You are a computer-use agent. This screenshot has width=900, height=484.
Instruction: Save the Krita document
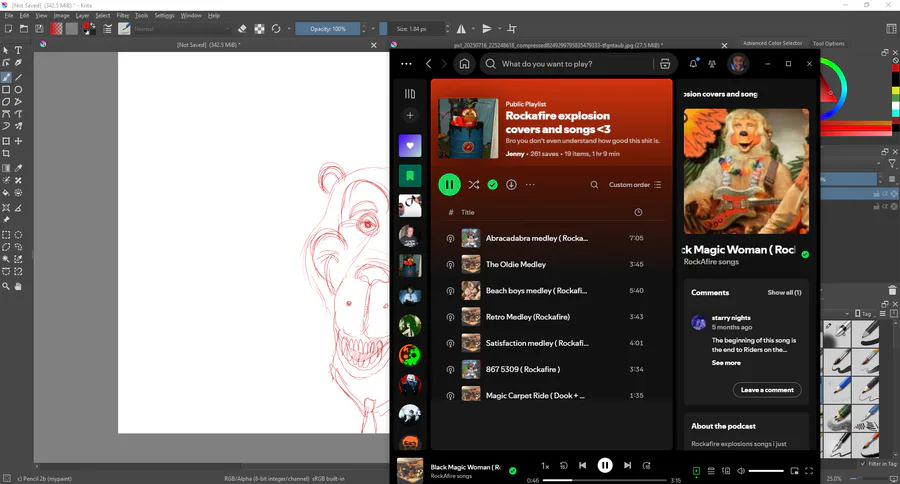(39, 29)
